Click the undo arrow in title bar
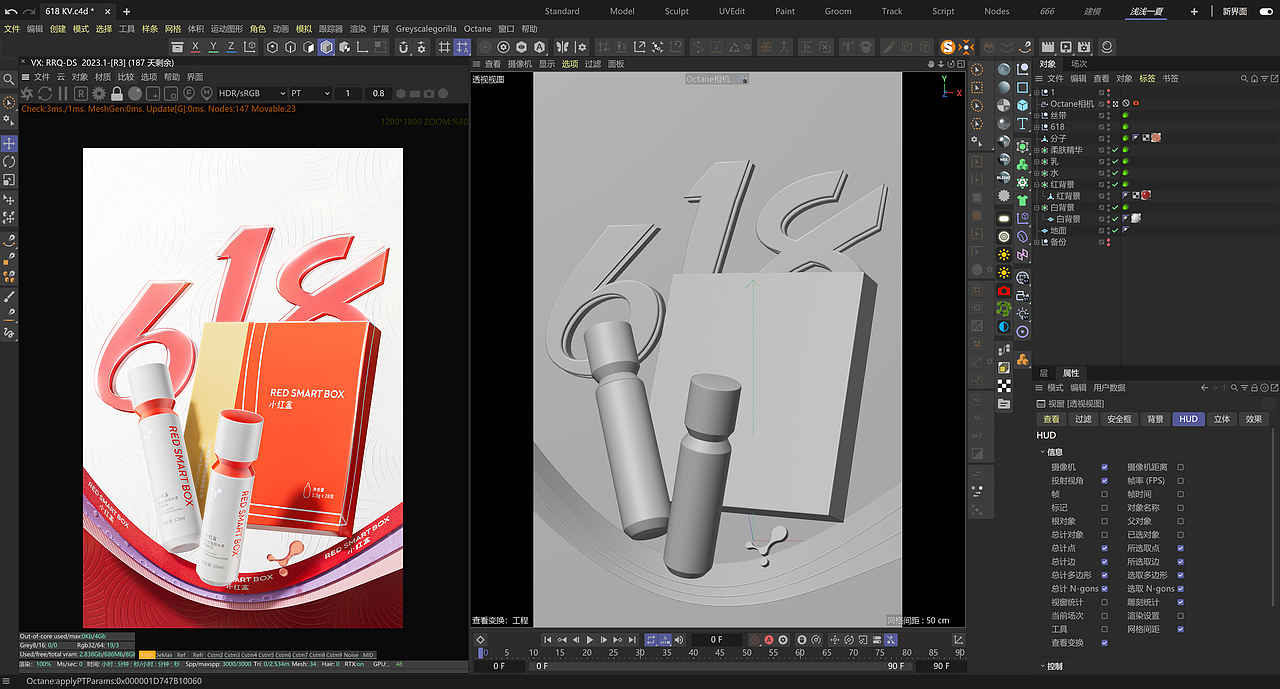 10,11
